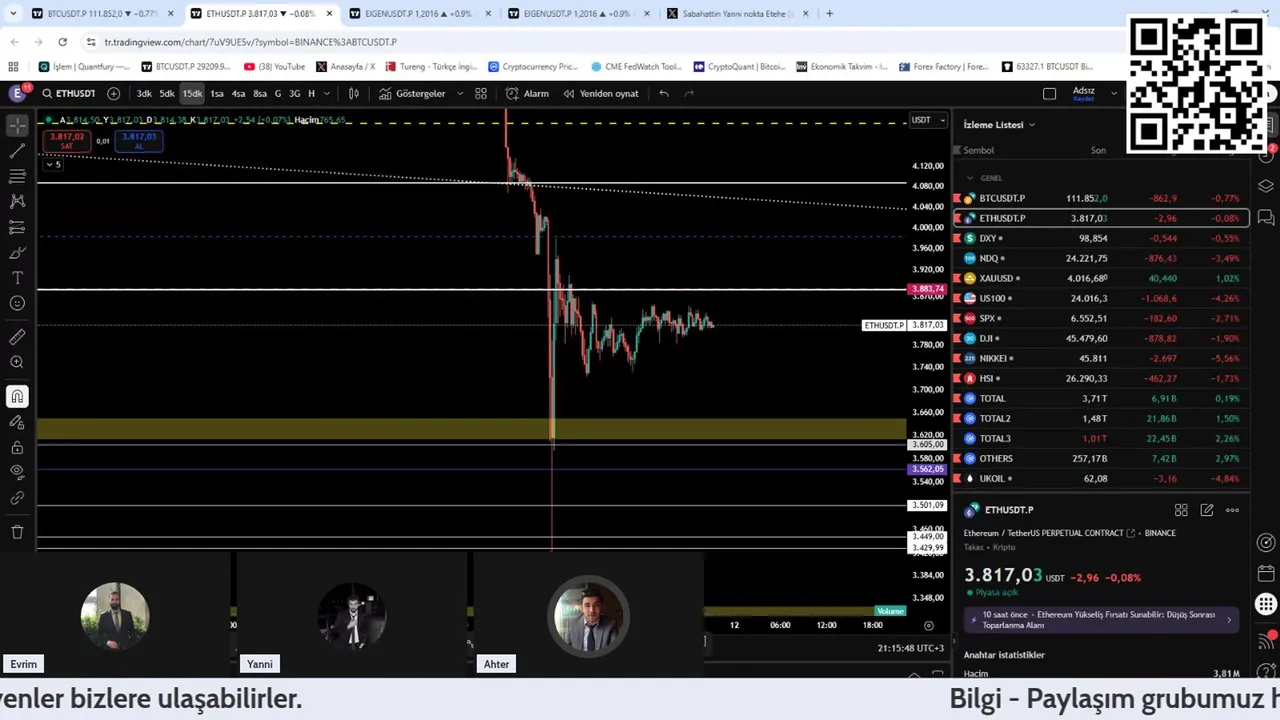Open a new browser tab
The height and width of the screenshot is (720, 1280).
click(829, 14)
